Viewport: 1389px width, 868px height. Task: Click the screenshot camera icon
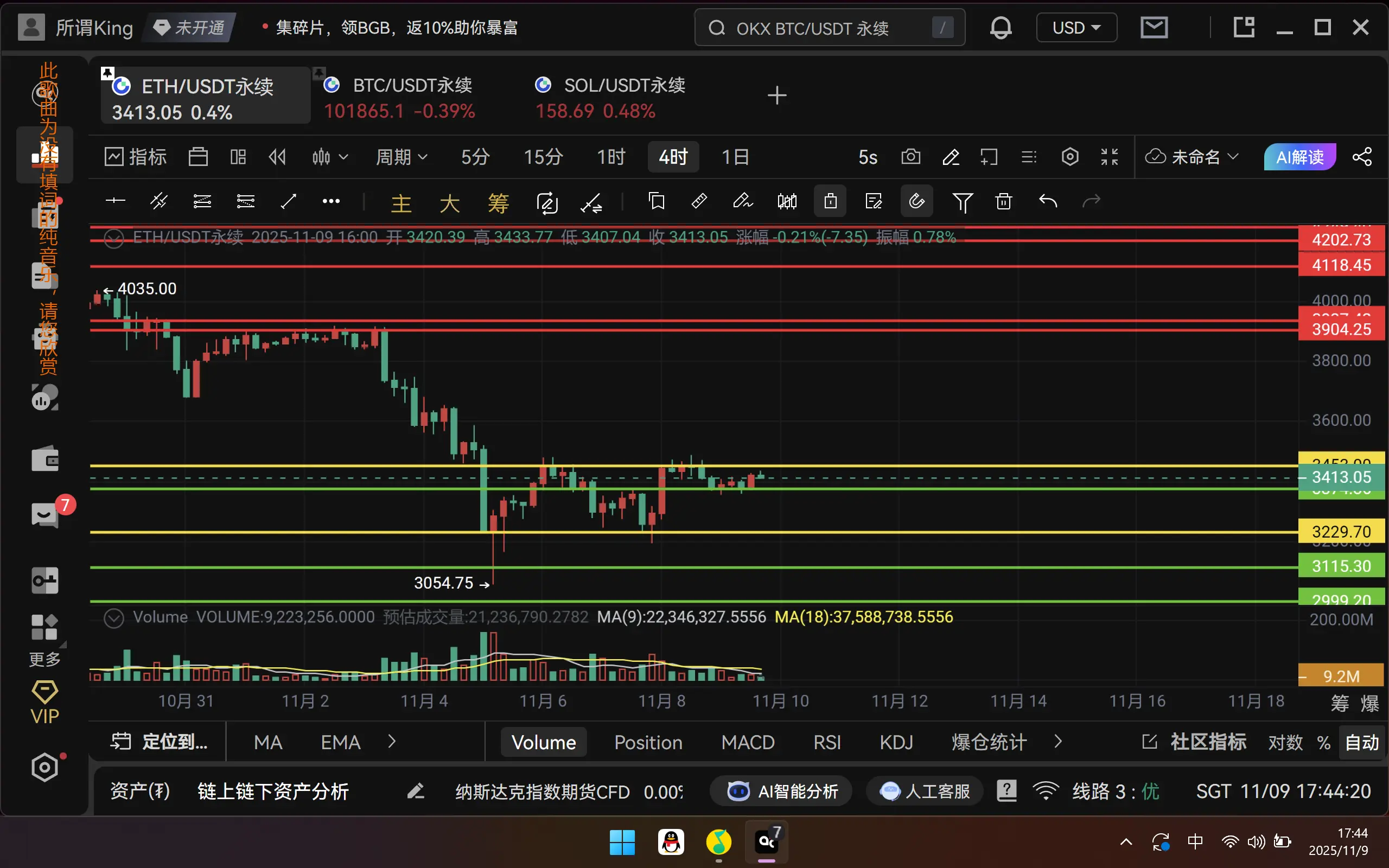[x=910, y=157]
